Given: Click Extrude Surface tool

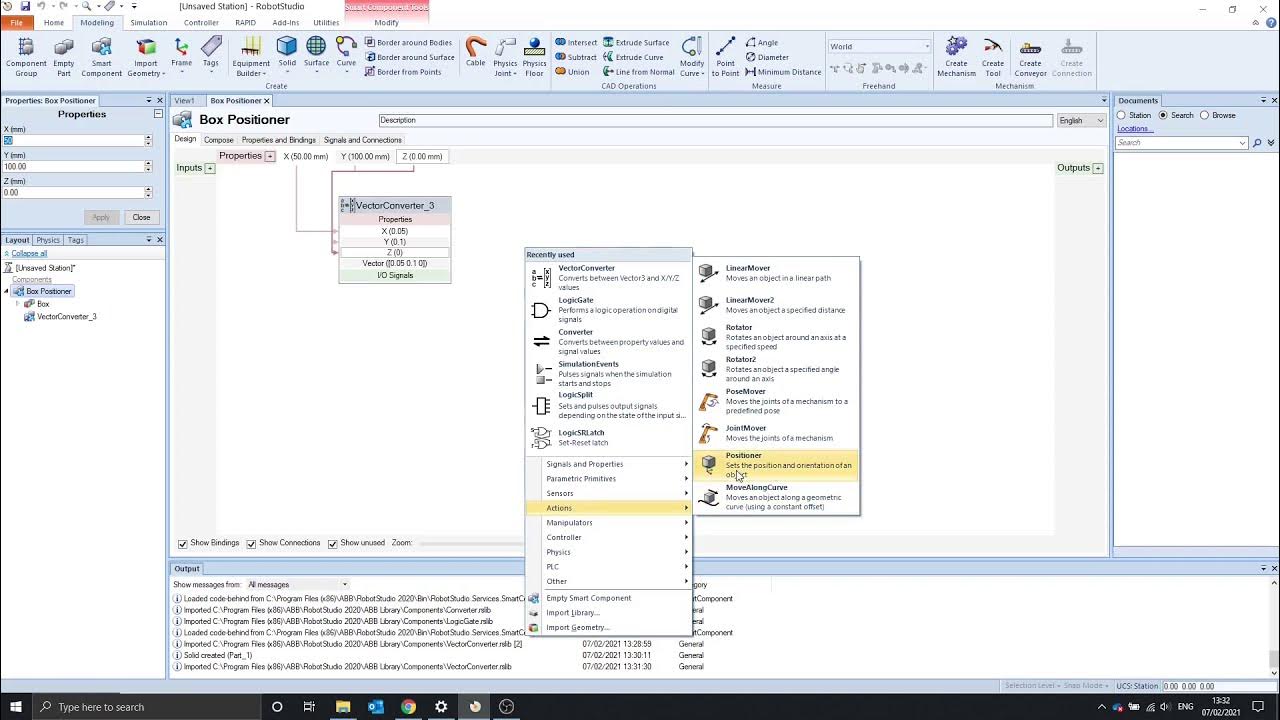Looking at the screenshot, I should click(636, 43).
